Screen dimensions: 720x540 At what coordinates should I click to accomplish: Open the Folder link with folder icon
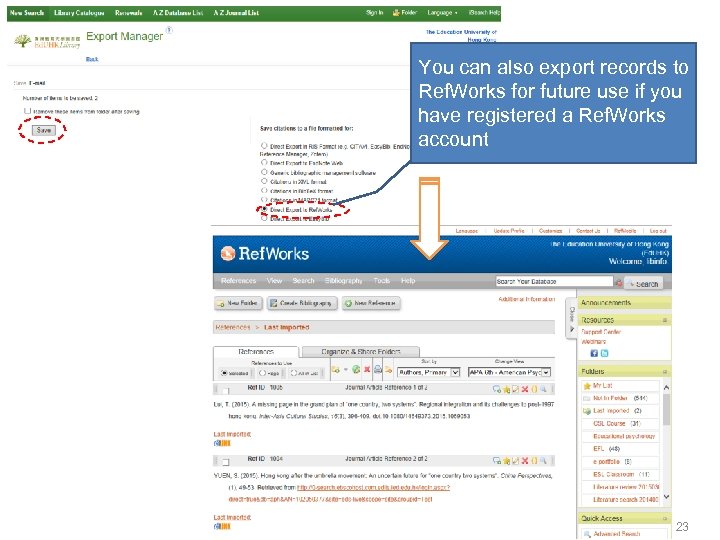[x=405, y=12]
